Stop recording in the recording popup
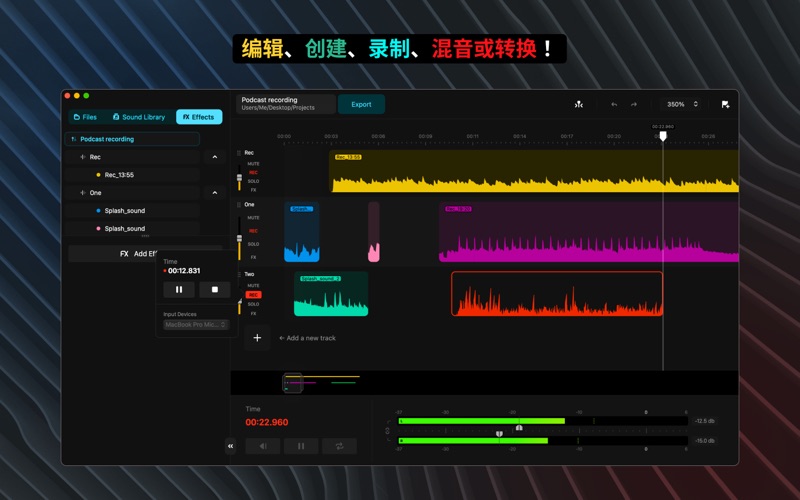Image resolution: width=800 pixels, height=500 pixels. (x=214, y=290)
